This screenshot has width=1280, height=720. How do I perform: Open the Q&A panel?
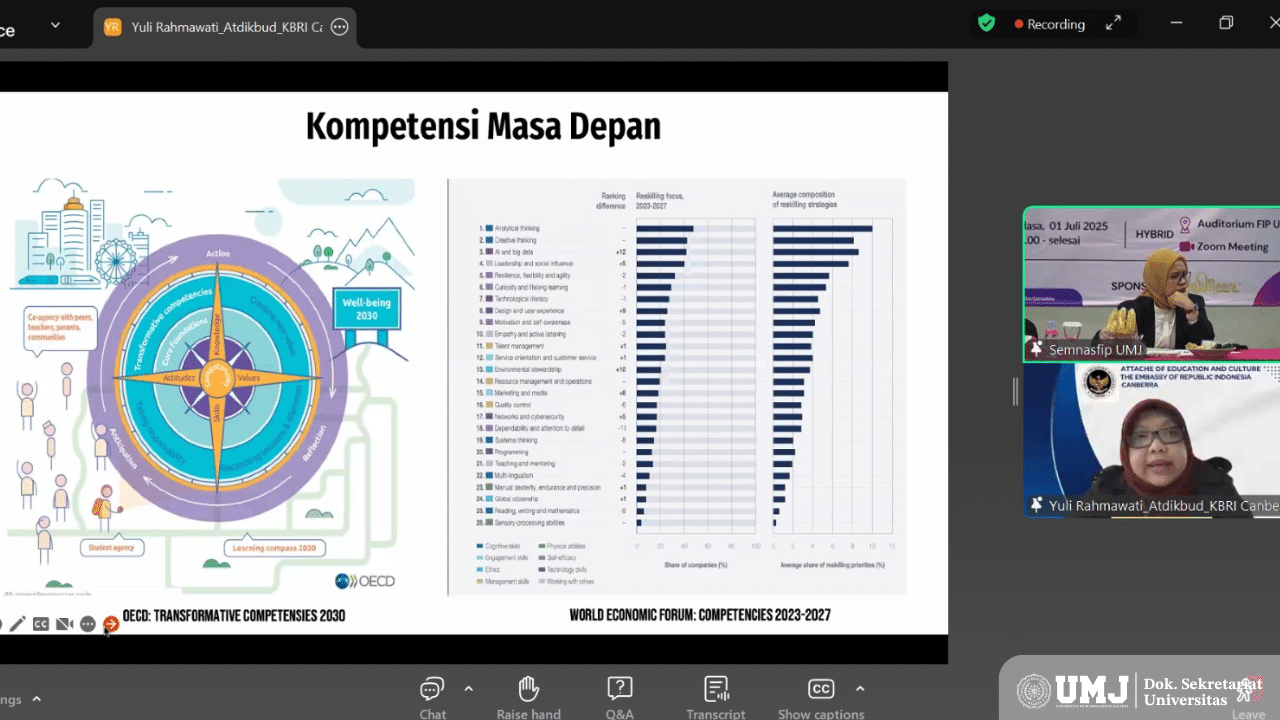coord(619,697)
